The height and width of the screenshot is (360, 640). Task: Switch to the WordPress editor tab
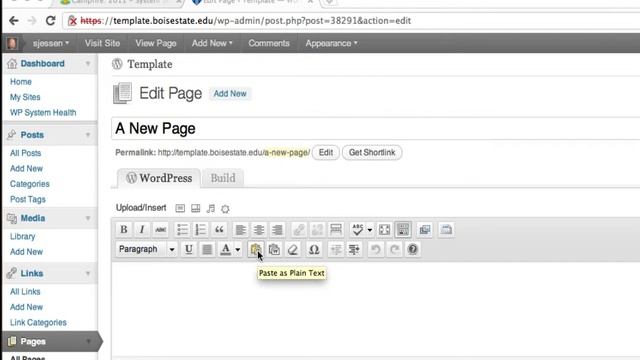(159, 178)
